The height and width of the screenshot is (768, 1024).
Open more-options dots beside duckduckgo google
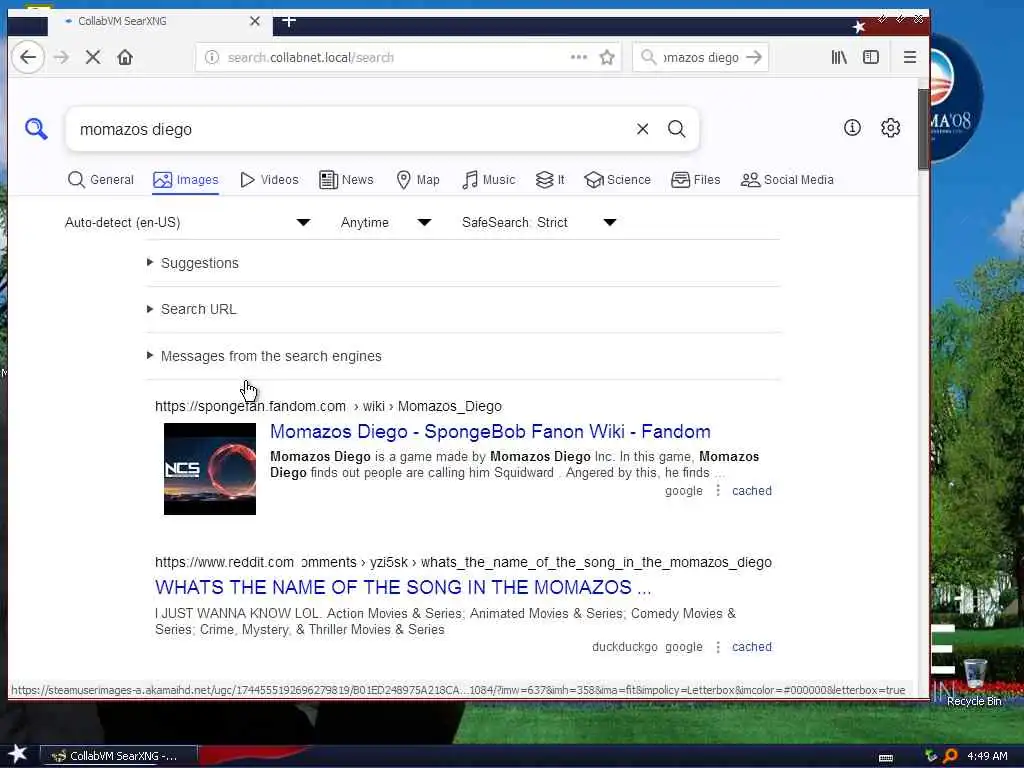718,647
